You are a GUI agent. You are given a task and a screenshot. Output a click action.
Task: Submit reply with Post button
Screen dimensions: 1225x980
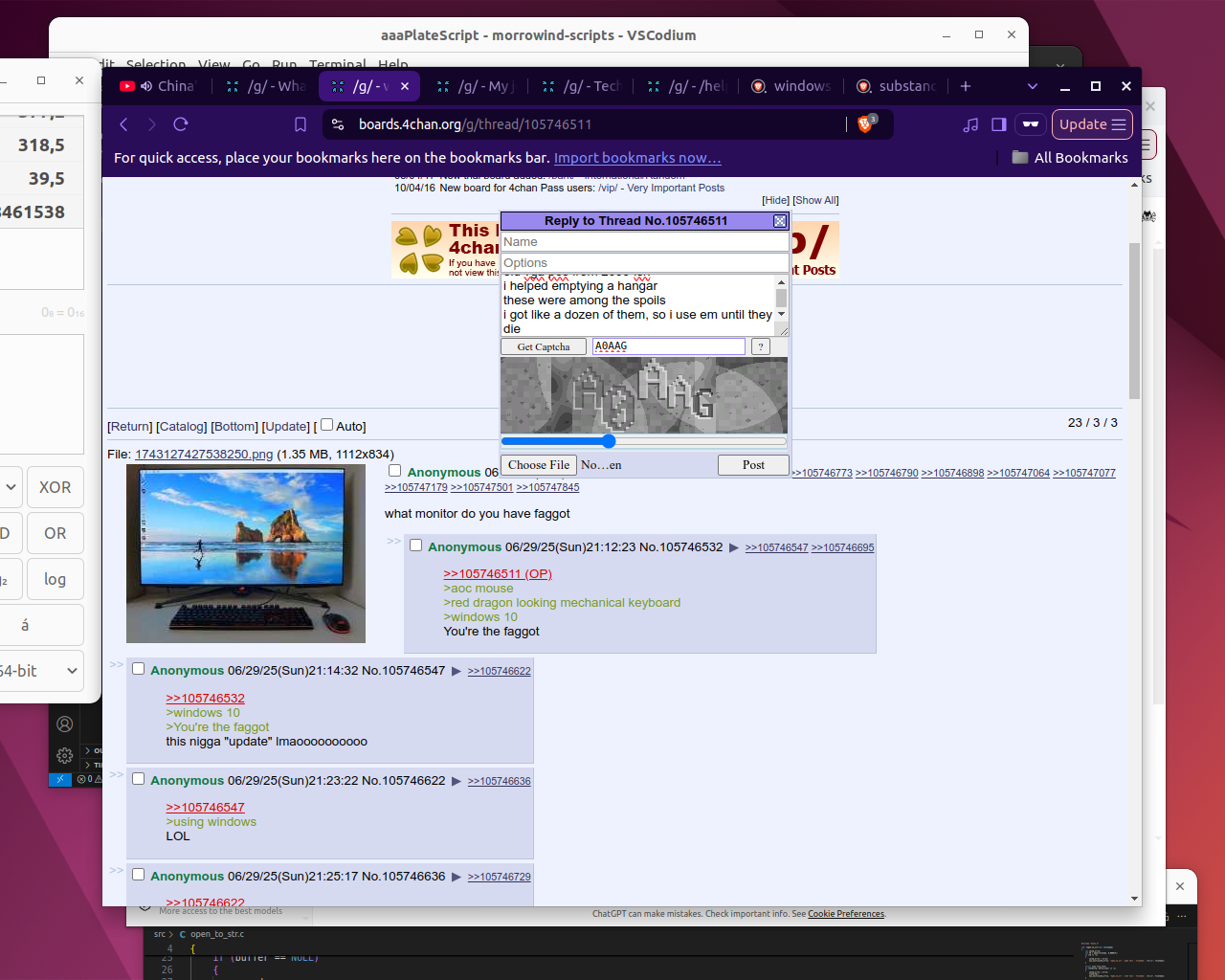[753, 465]
